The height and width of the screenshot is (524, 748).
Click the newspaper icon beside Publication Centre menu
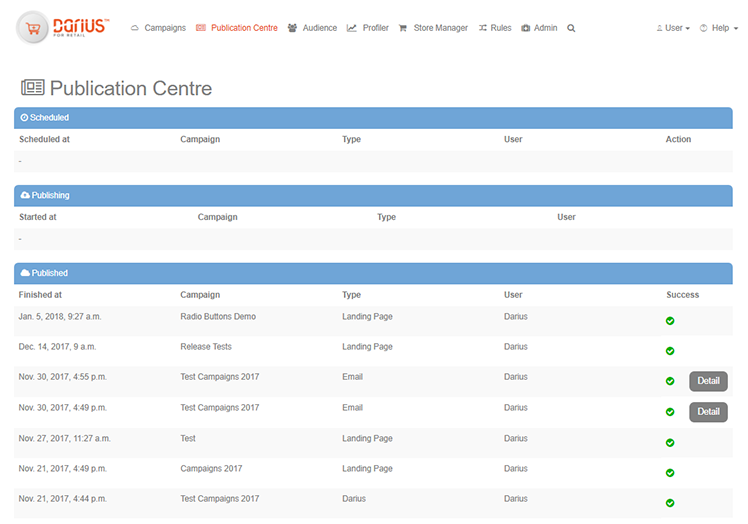[201, 28]
